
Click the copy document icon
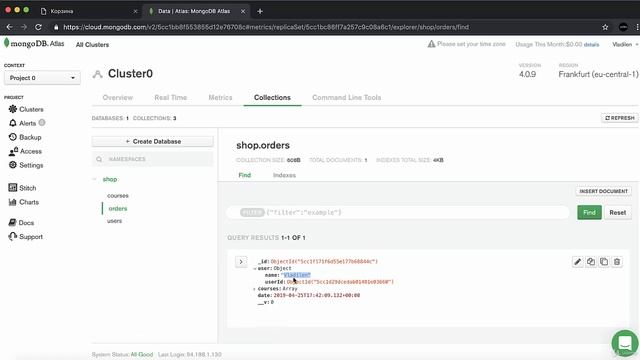tap(591, 262)
